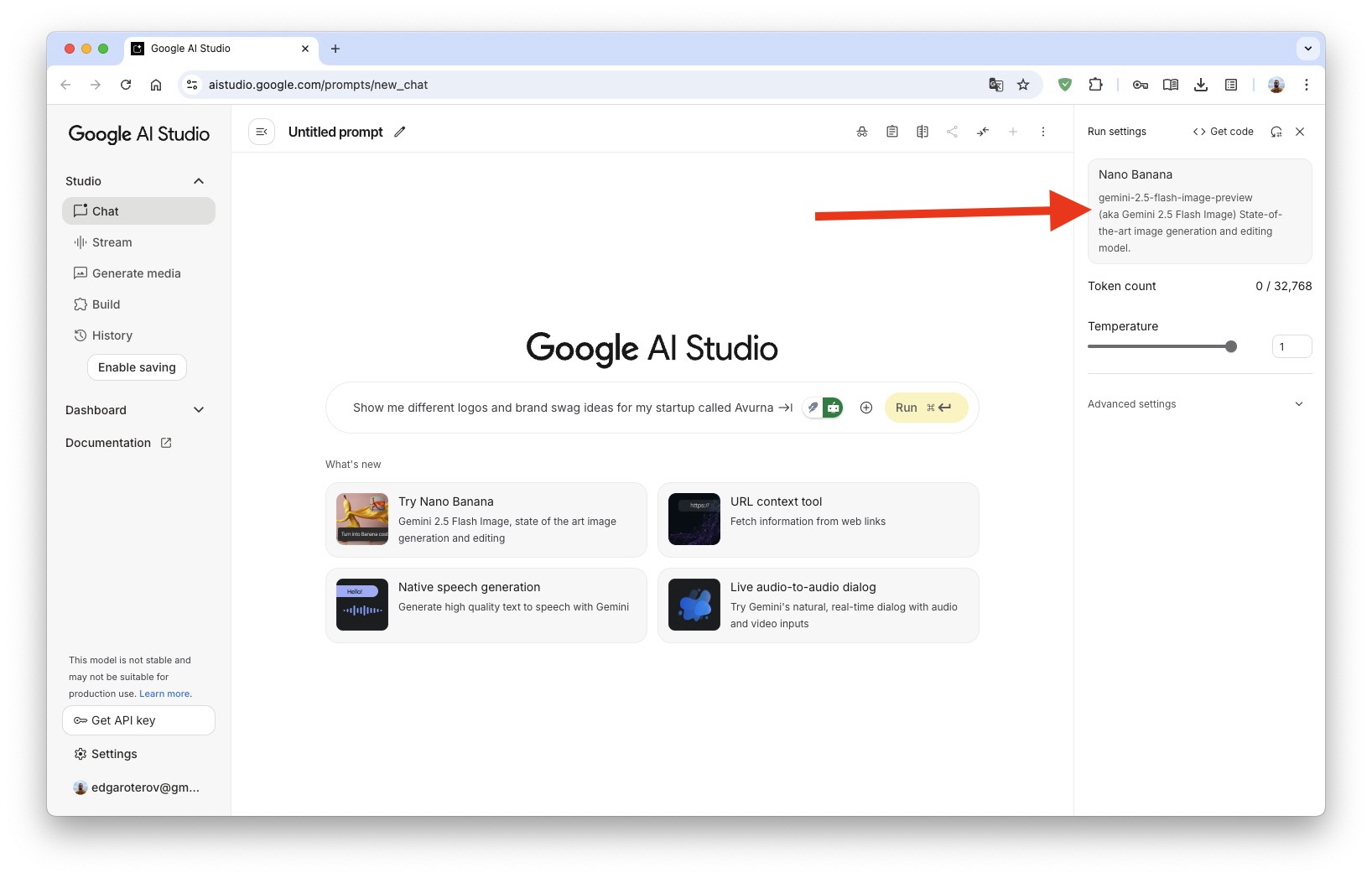The image size is (1372, 878).
Task: Open Chrome extensions puzzle icon
Action: click(1095, 85)
